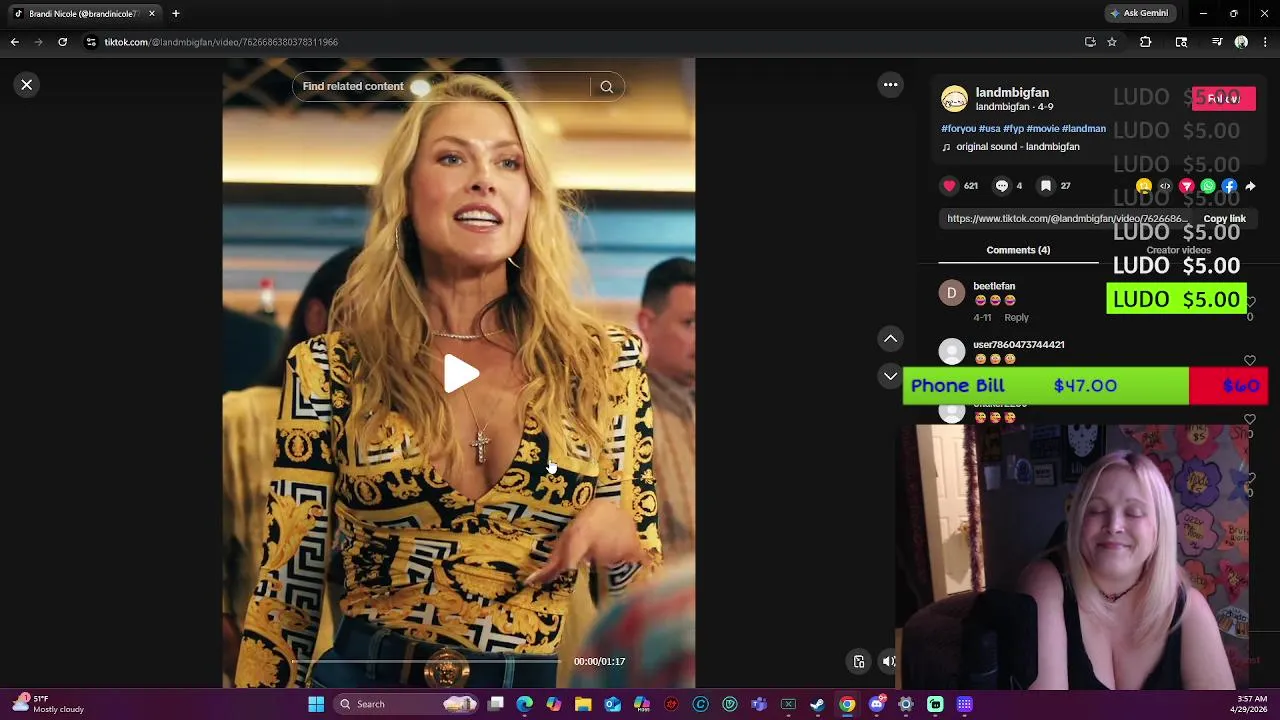The image size is (1280, 720).
Task: Open comments via speech bubble icon
Action: pyautogui.click(x=1001, y=186)
